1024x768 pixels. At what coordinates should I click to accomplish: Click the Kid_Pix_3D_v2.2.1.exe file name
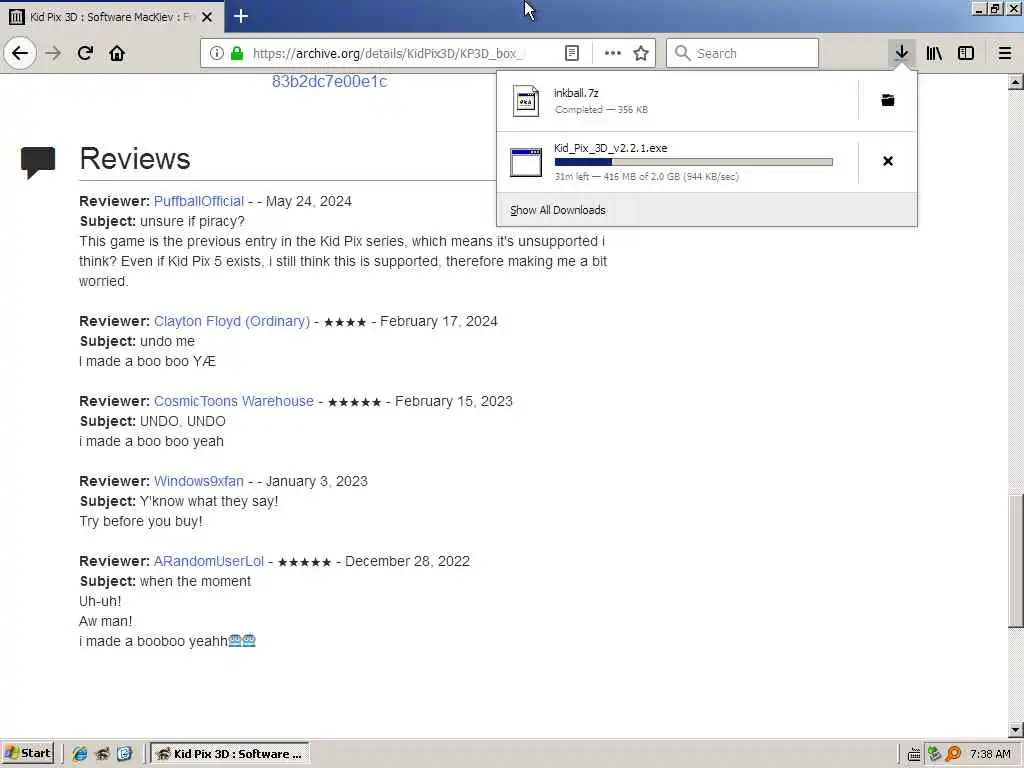click(611, 148)
